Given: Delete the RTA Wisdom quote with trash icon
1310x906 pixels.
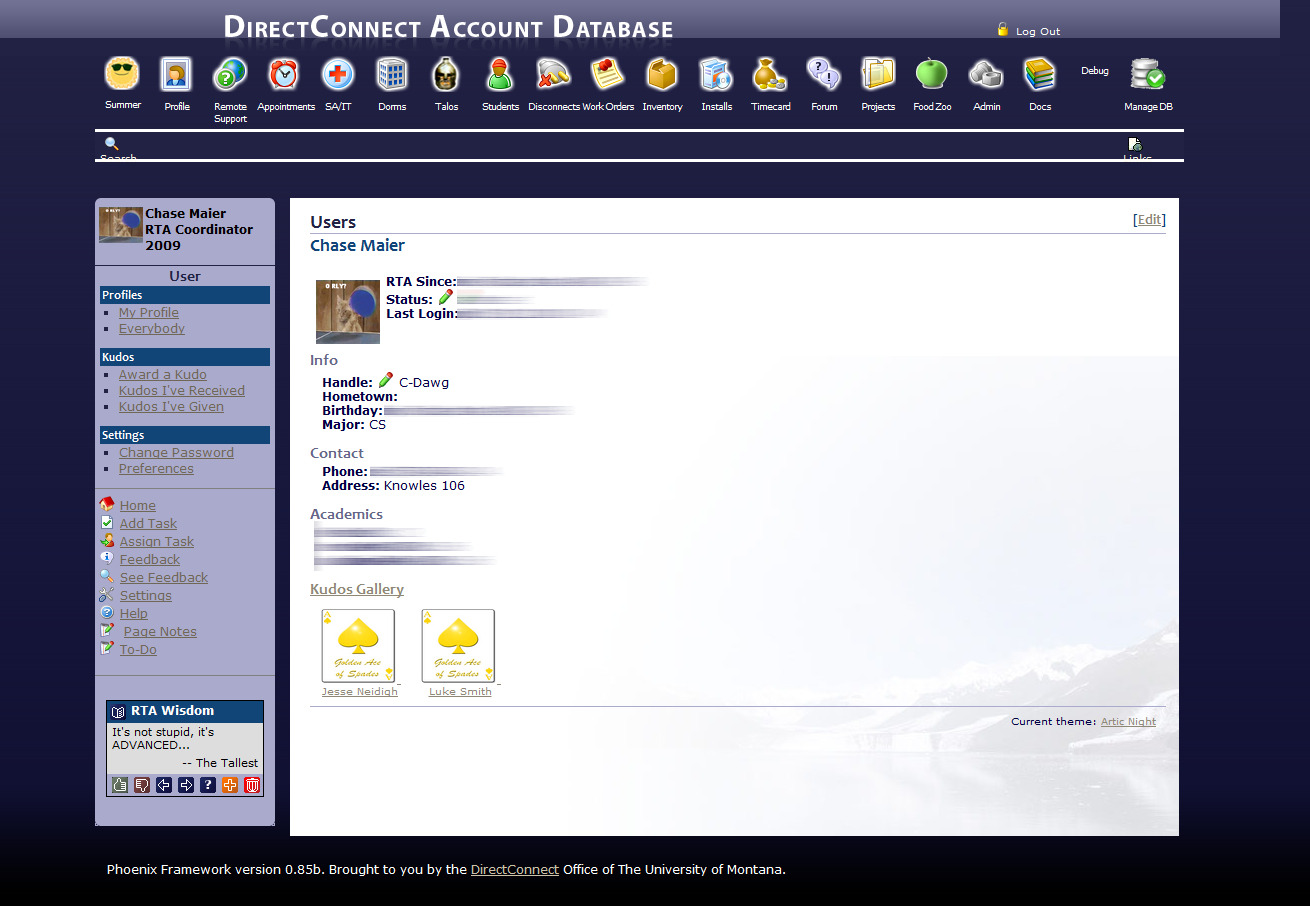Looking at the screenshot, I should (x=252, y=785).
